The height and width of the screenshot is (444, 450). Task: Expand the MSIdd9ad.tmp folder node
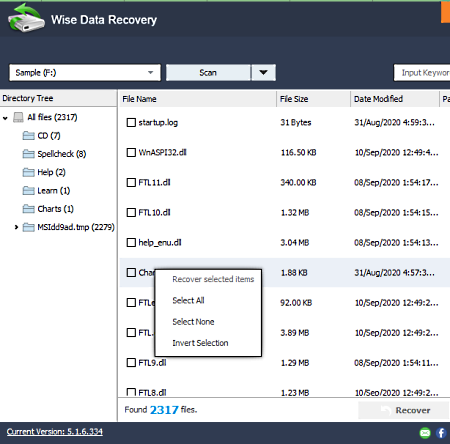16,227
